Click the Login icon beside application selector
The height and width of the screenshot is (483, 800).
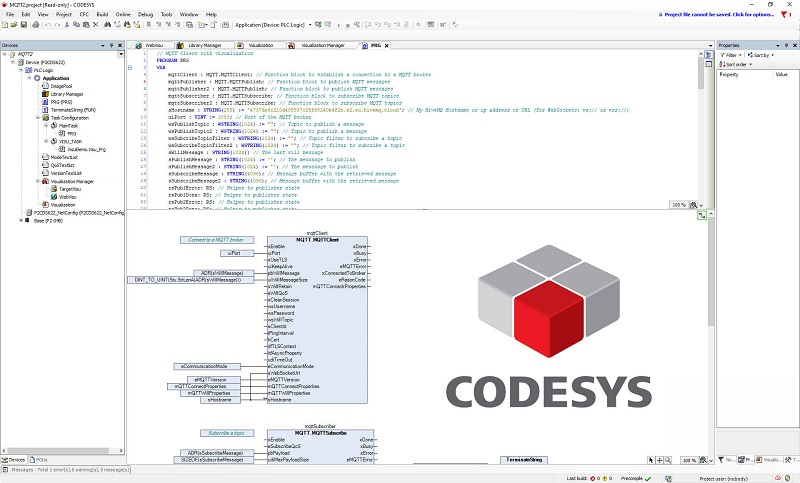click(318, 24)
